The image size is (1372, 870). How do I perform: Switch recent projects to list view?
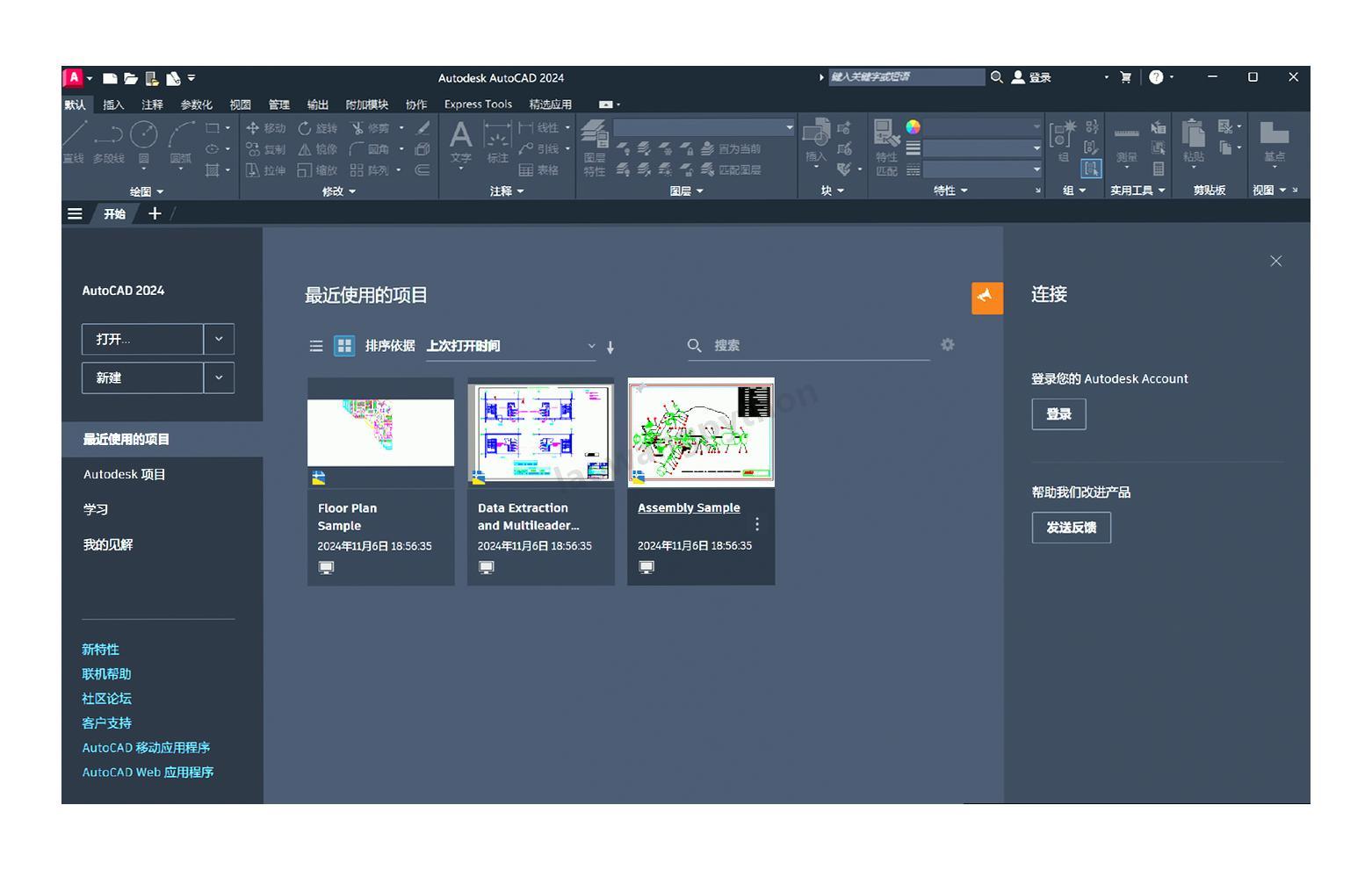click(316, 345)
